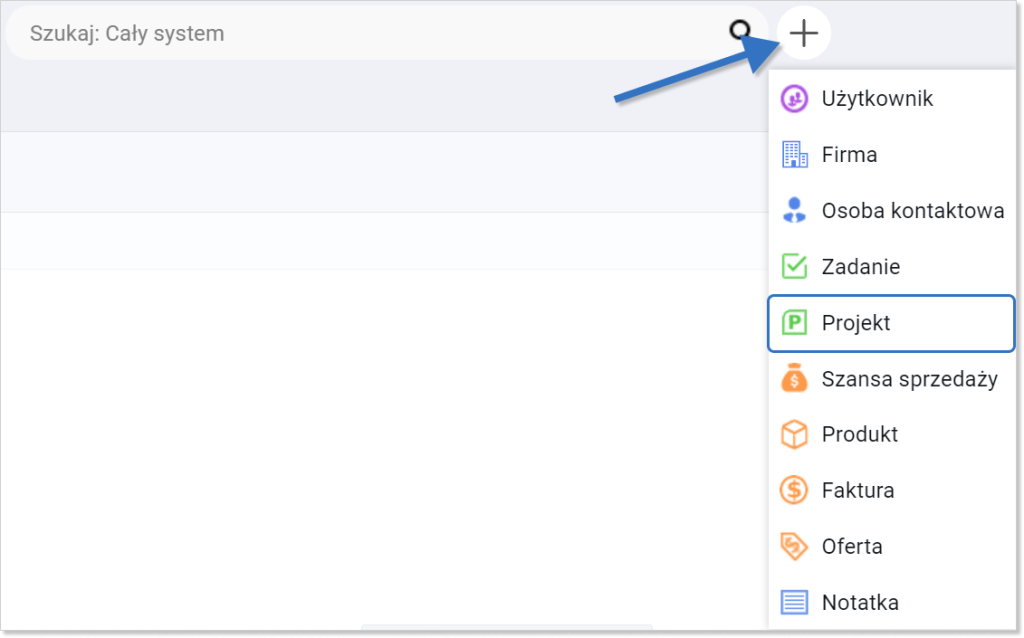The height and width of the screenshot is (638, 1024).
Task: Click the purple Użytkownik user icon
Action: [794, 99]
